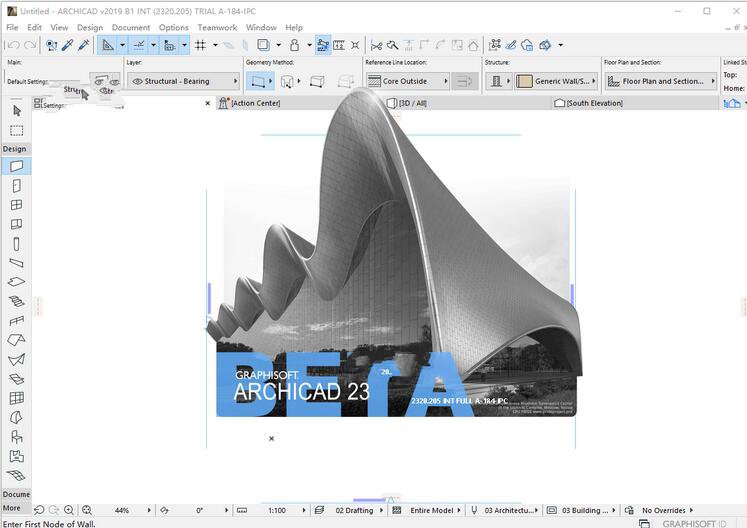Select the Column tool
The width and height of the screenshot is (747, 528).
(17, 244)
